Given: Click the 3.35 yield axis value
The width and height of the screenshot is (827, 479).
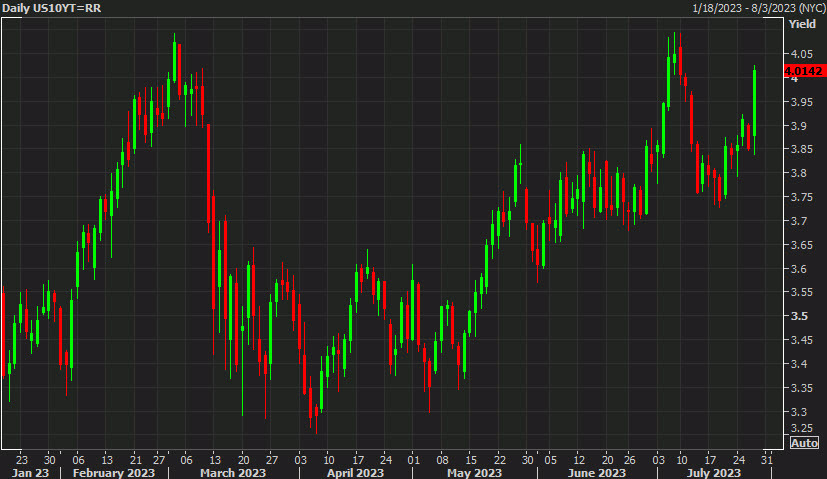Looking at the screenshot, I should click(801, 388).
